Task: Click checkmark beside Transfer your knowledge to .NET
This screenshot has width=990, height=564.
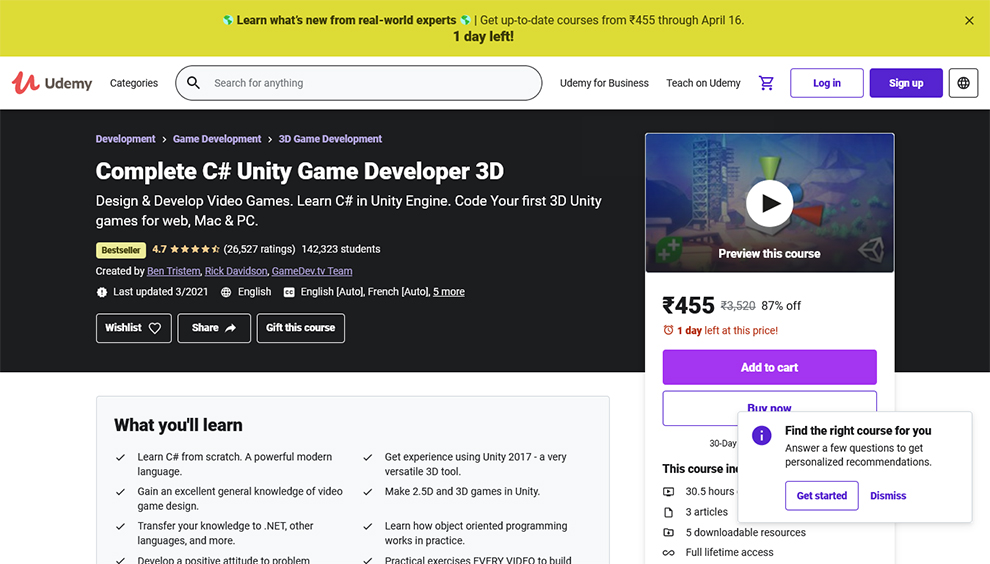Action: point(120,526)
